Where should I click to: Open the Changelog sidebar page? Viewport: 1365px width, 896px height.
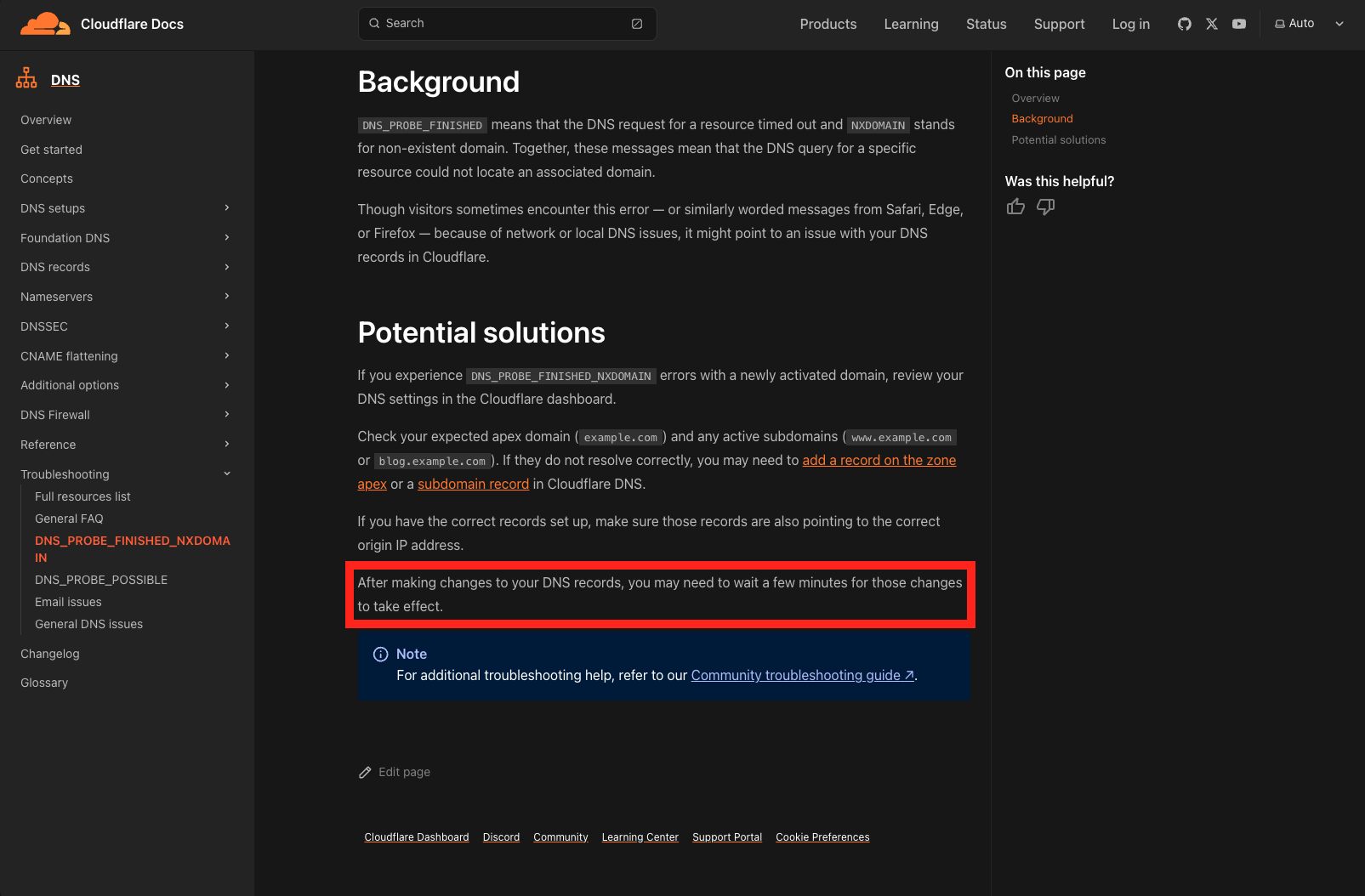49,654
